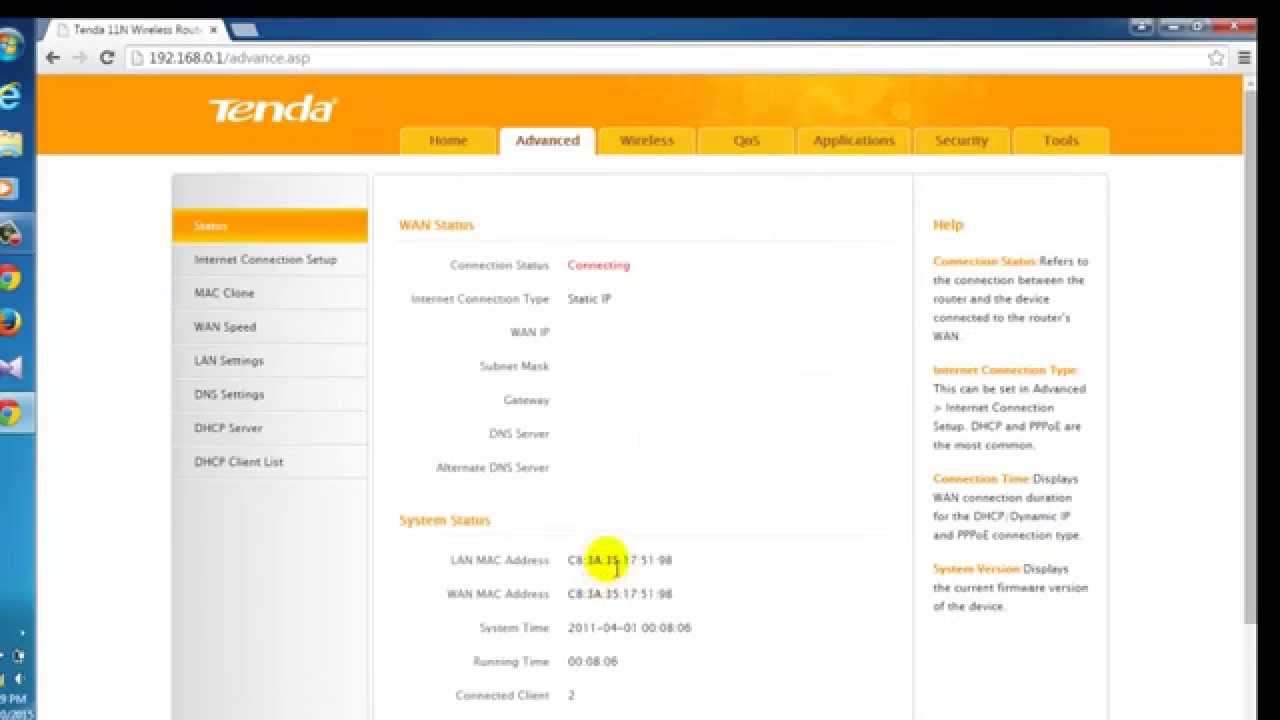Open a new browser tab
This screenshot has width=1280, height=720.
pyautogui.click(x=245, y=30)
